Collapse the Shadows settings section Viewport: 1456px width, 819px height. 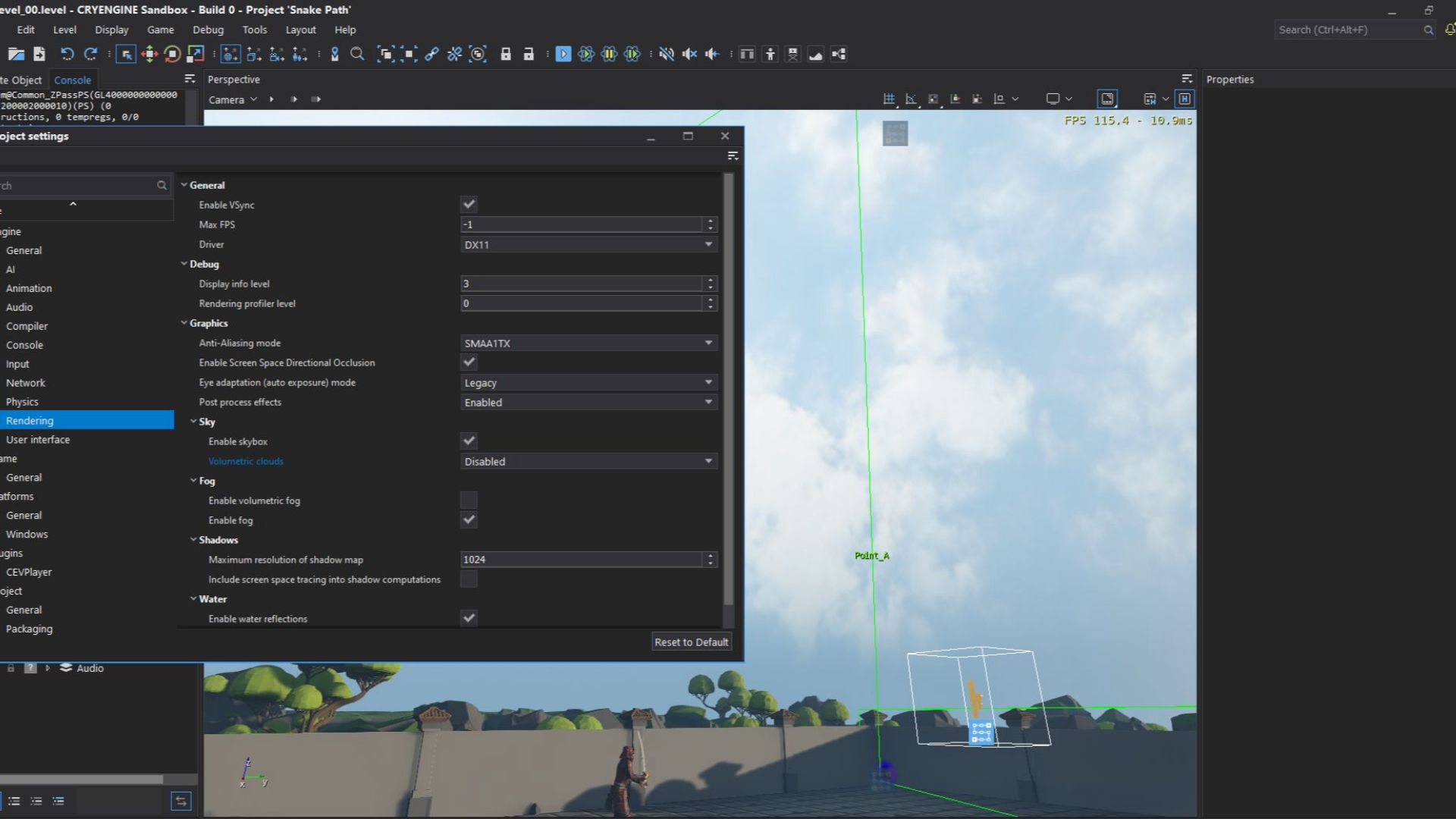coord(194,540)
